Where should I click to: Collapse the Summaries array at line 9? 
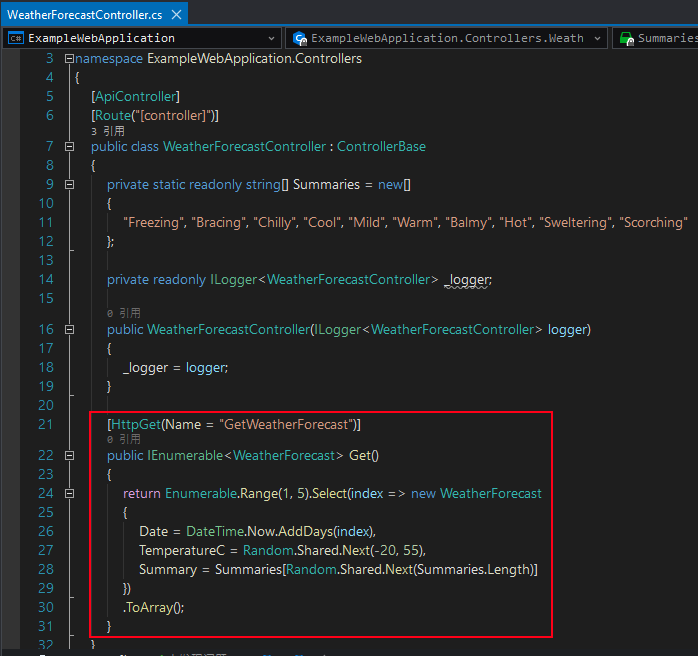pyautogui.click(x=69, y=184)
